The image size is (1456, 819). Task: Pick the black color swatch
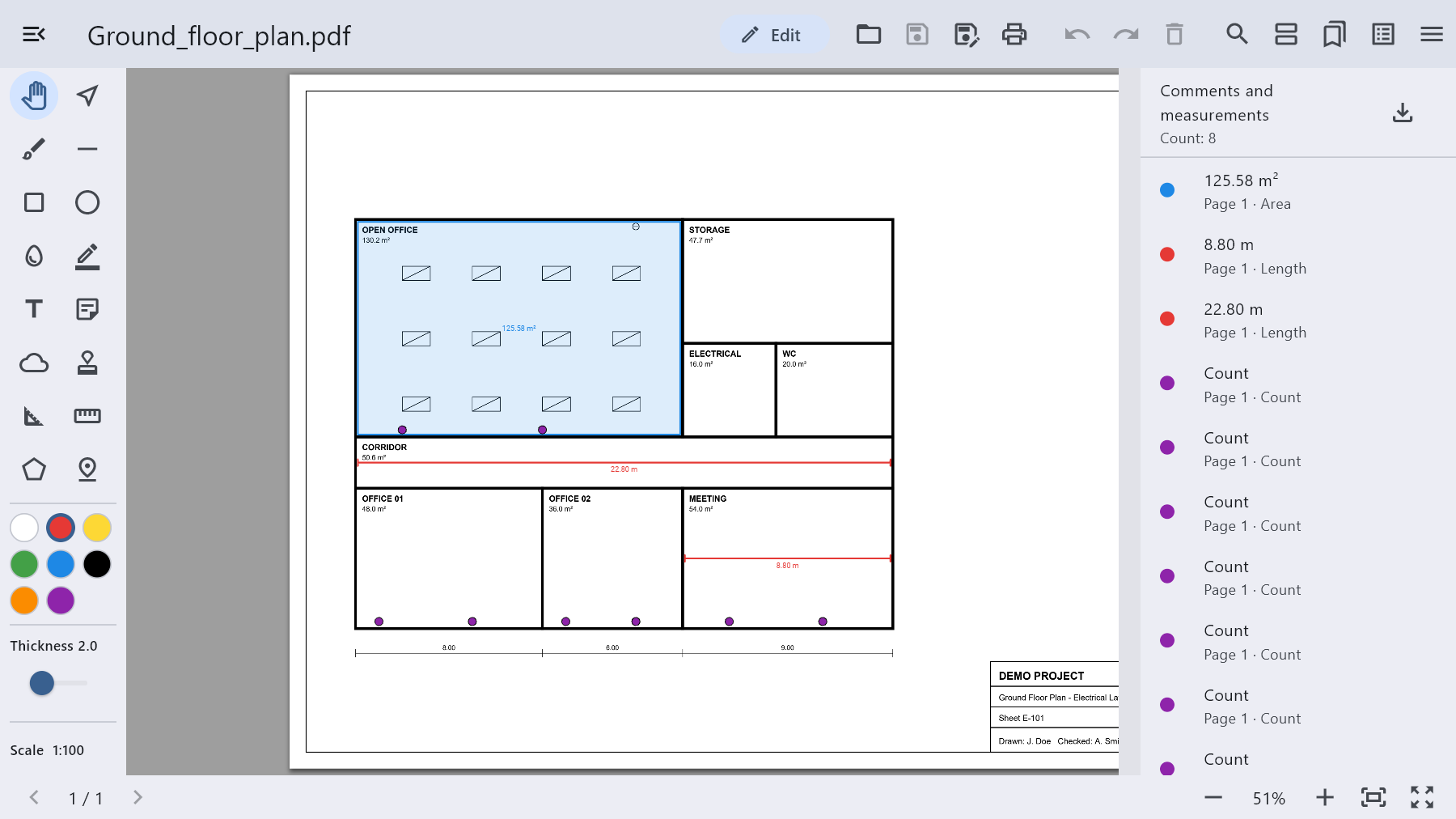[97, 564]
